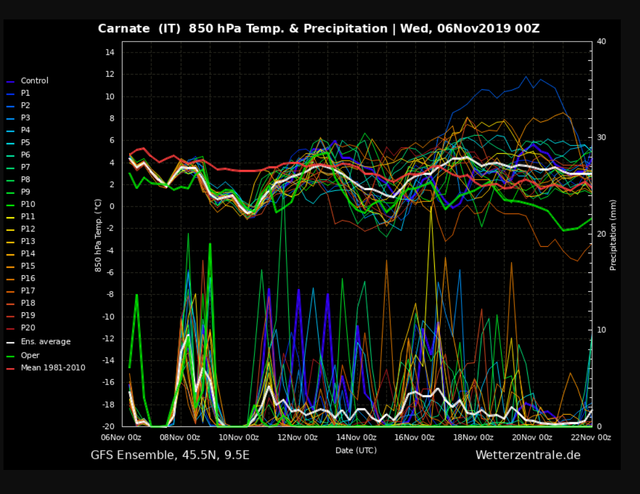
Task: Click the value -12 on the temperature axis
Action: 109,339
